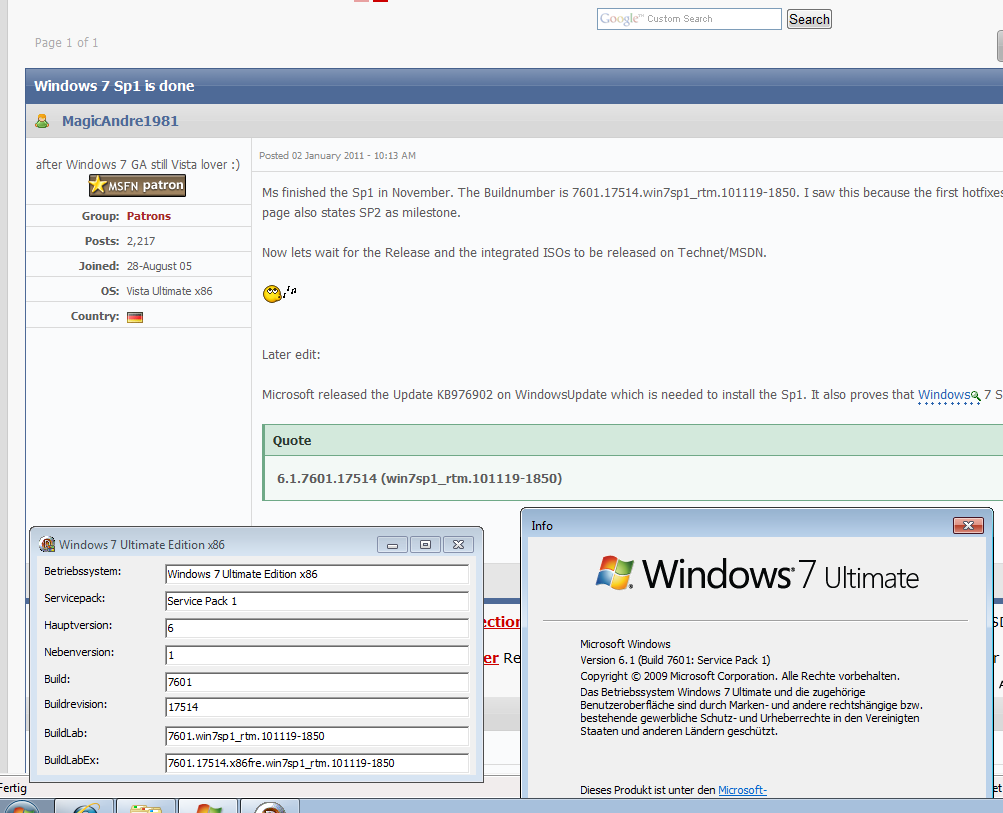
Task: Click the Windows Start orb
Action: (21, 807)
